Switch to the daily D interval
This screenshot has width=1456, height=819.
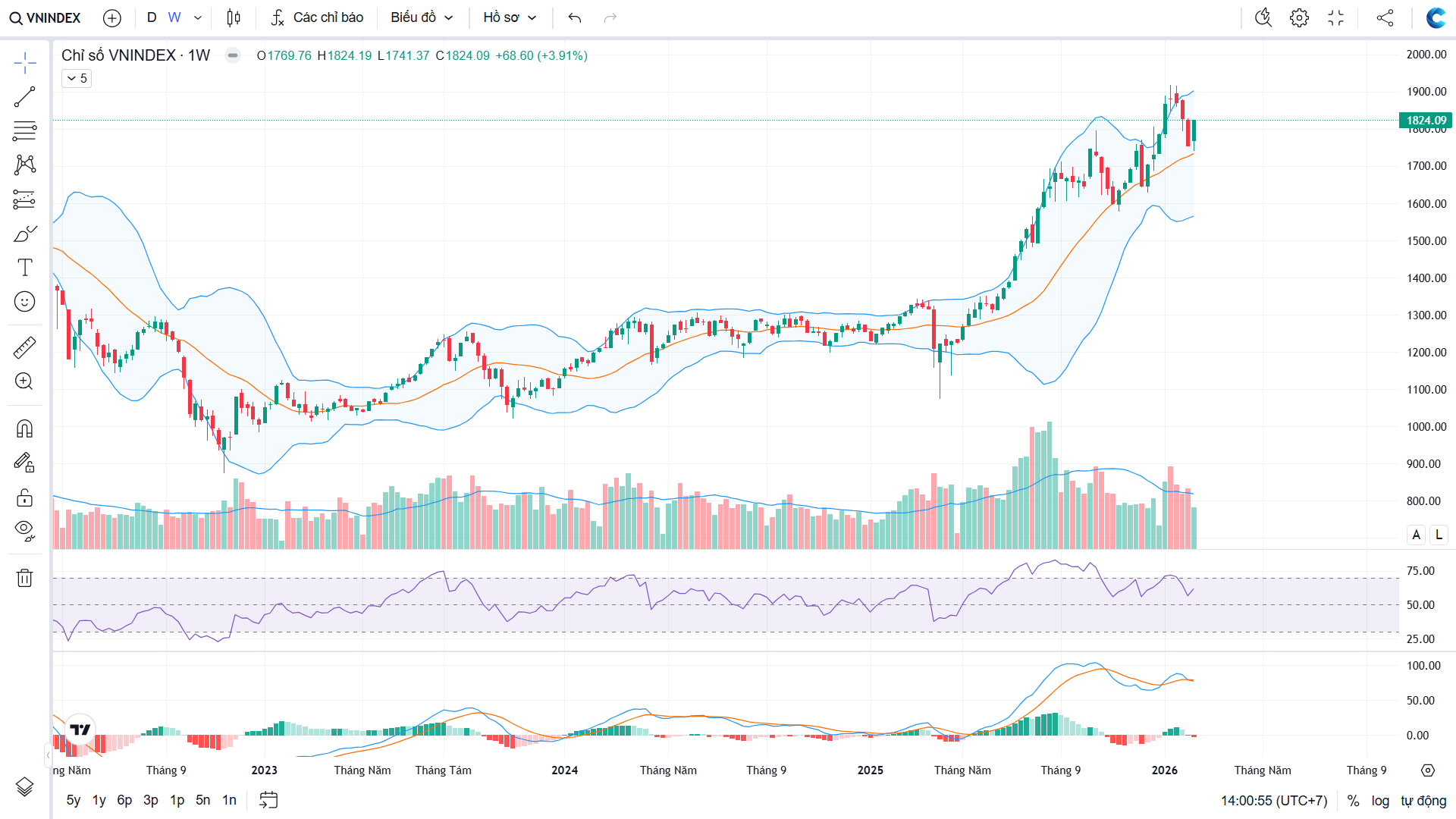click(152, 17)
